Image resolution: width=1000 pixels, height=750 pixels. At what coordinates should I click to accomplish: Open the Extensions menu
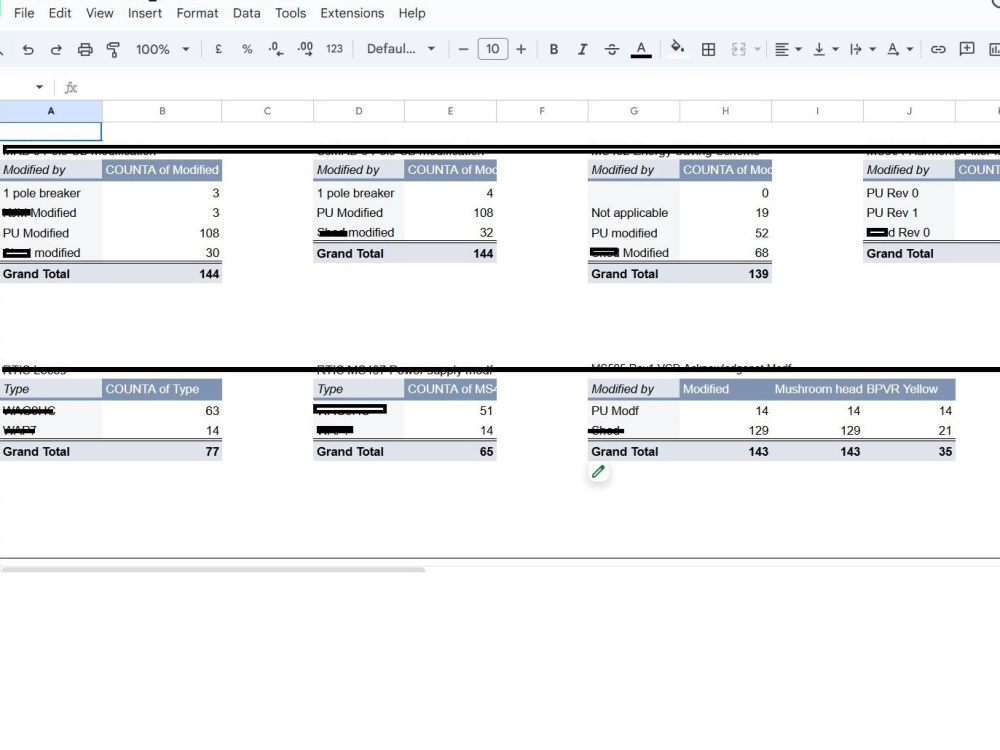[x=352, y=13]
